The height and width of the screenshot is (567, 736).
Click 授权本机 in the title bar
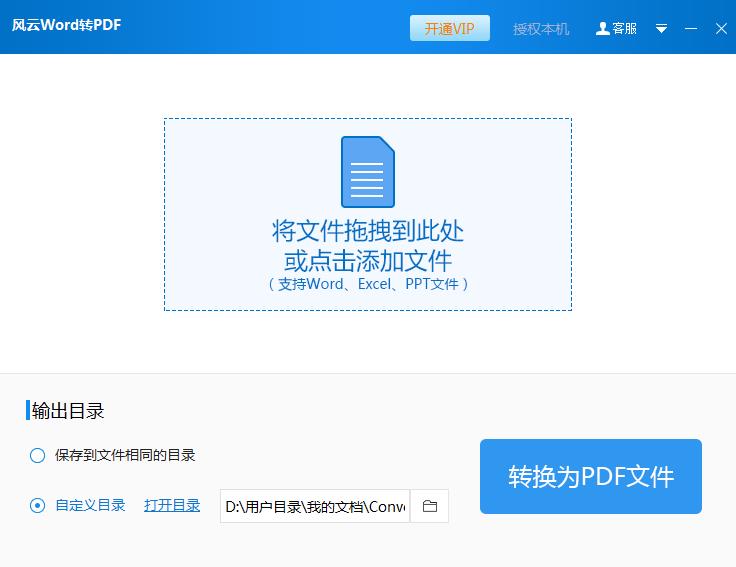541,29
